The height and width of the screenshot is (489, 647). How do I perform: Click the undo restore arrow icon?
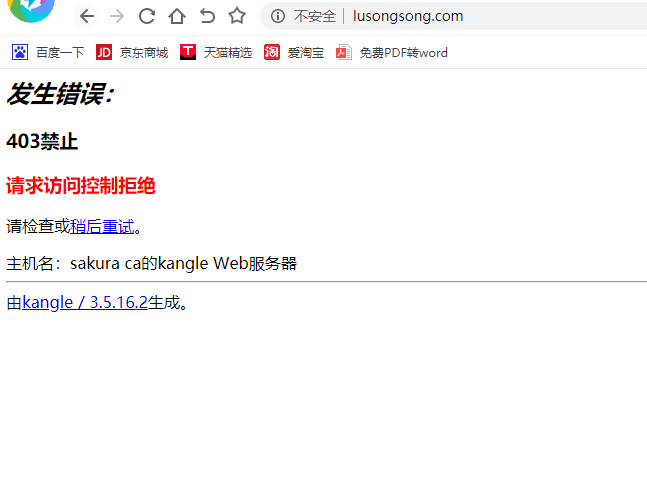207,16
